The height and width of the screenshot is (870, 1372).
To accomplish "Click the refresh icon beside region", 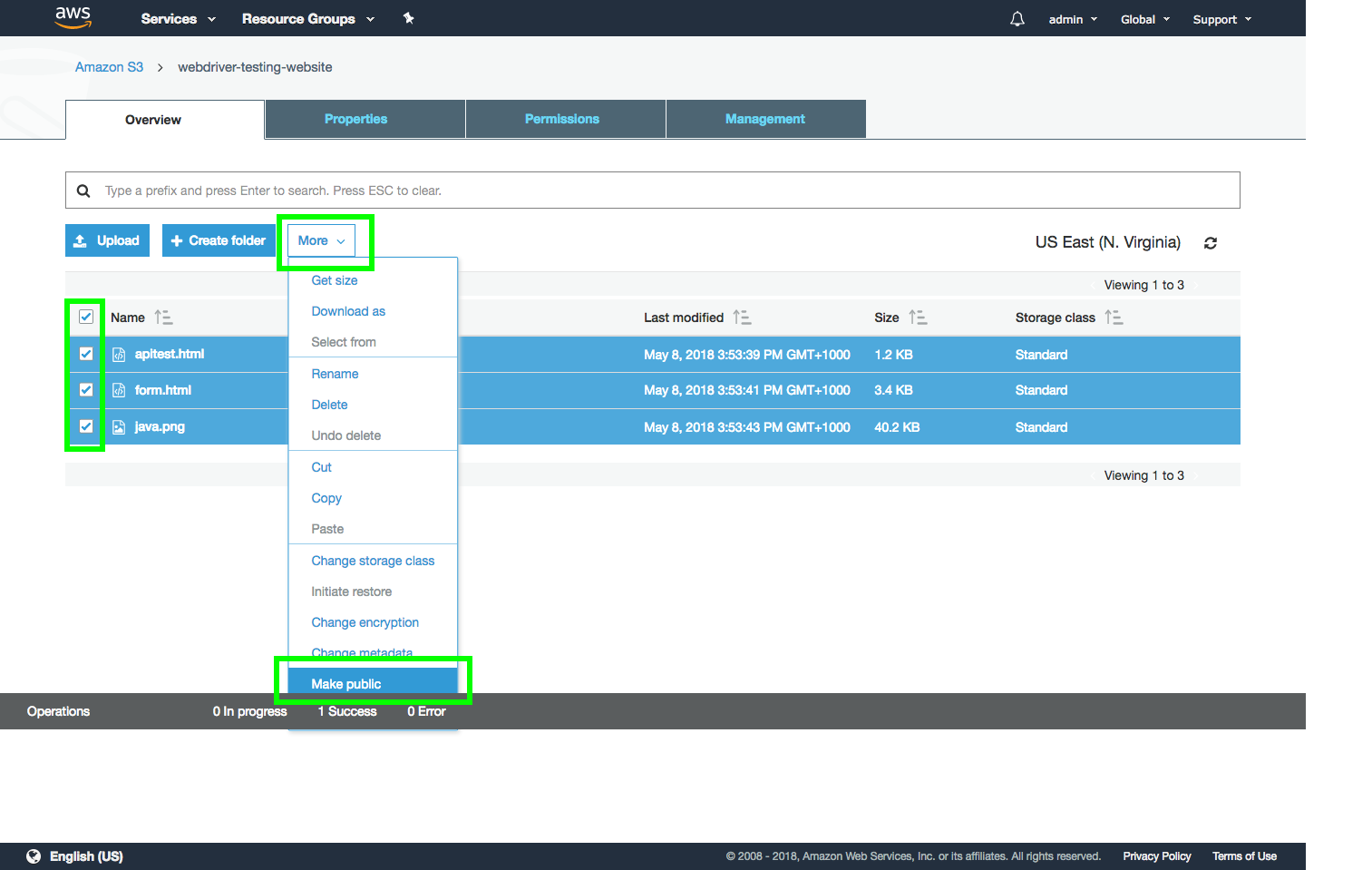I will pos(1210,243).
